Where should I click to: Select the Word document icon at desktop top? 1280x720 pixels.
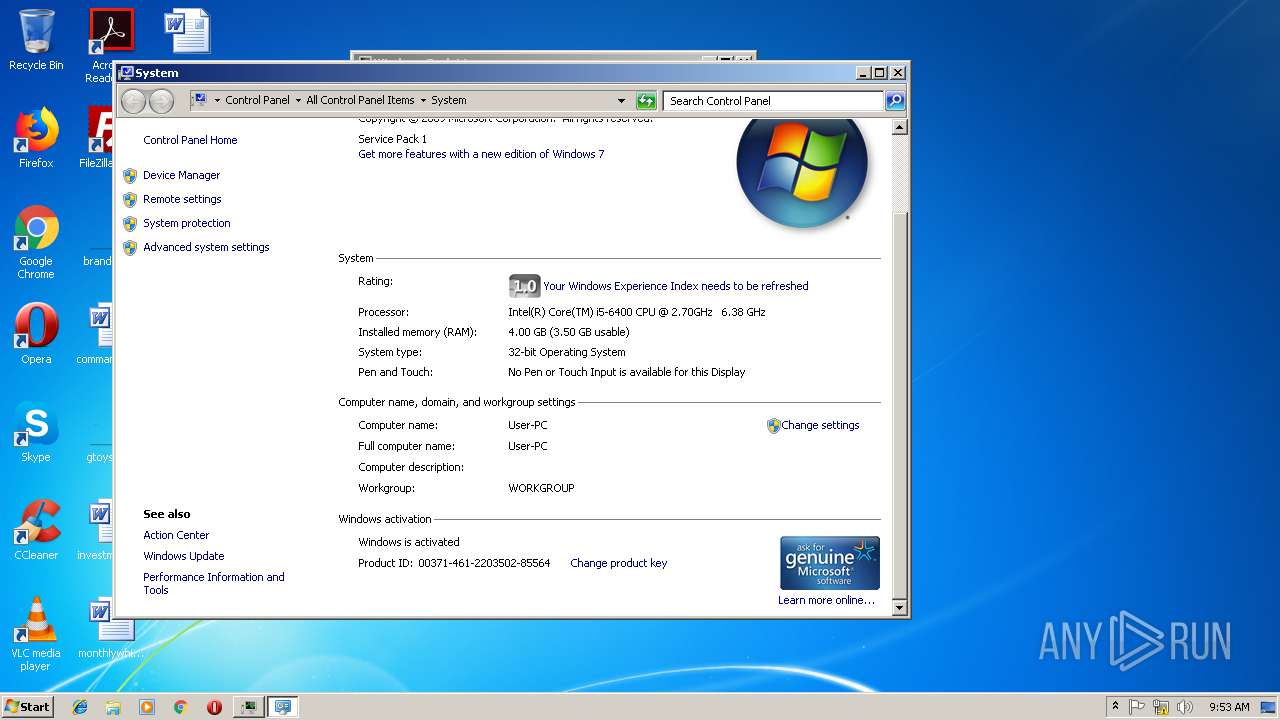(x=187, y=30)
